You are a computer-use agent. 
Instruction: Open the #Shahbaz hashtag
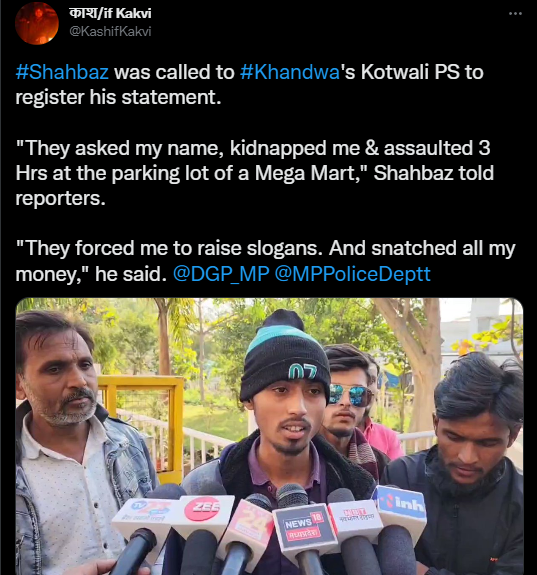pos(62,72)
